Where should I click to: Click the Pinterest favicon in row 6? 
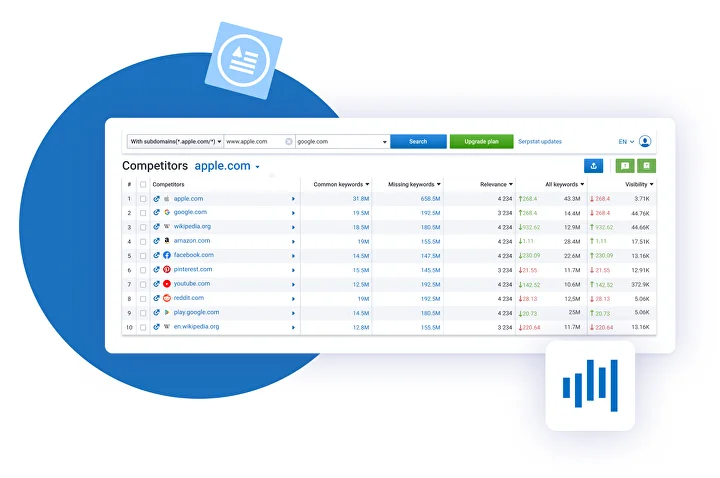(x=167, y=270)
